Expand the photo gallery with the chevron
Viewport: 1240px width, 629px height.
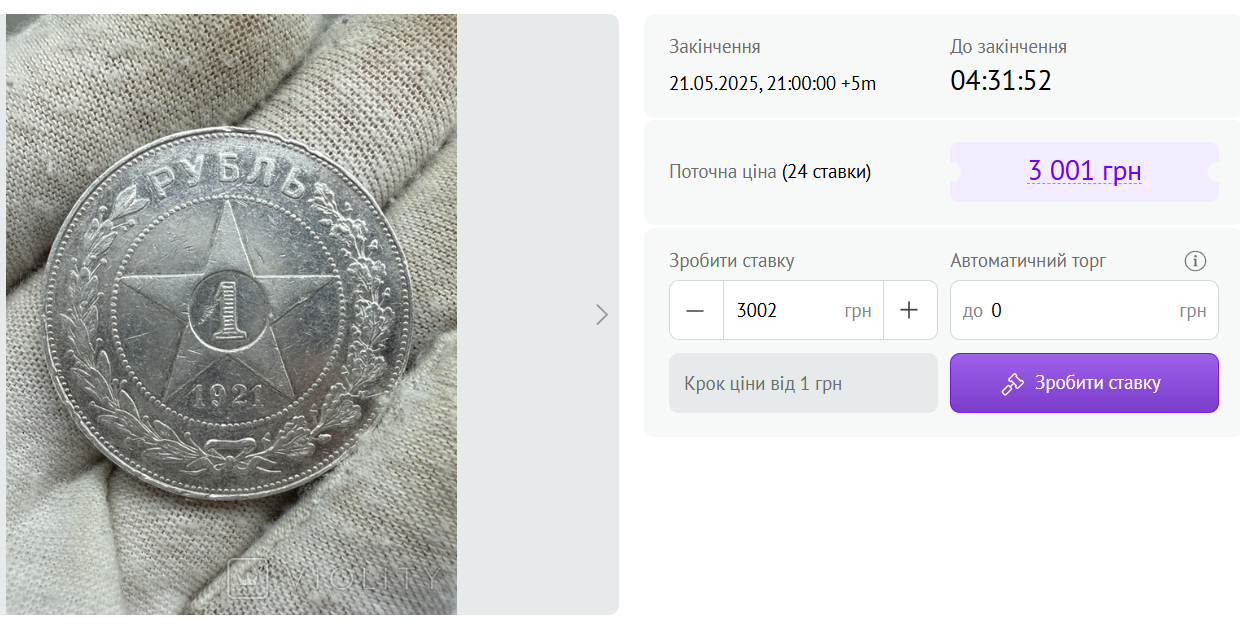pos(602,314)
